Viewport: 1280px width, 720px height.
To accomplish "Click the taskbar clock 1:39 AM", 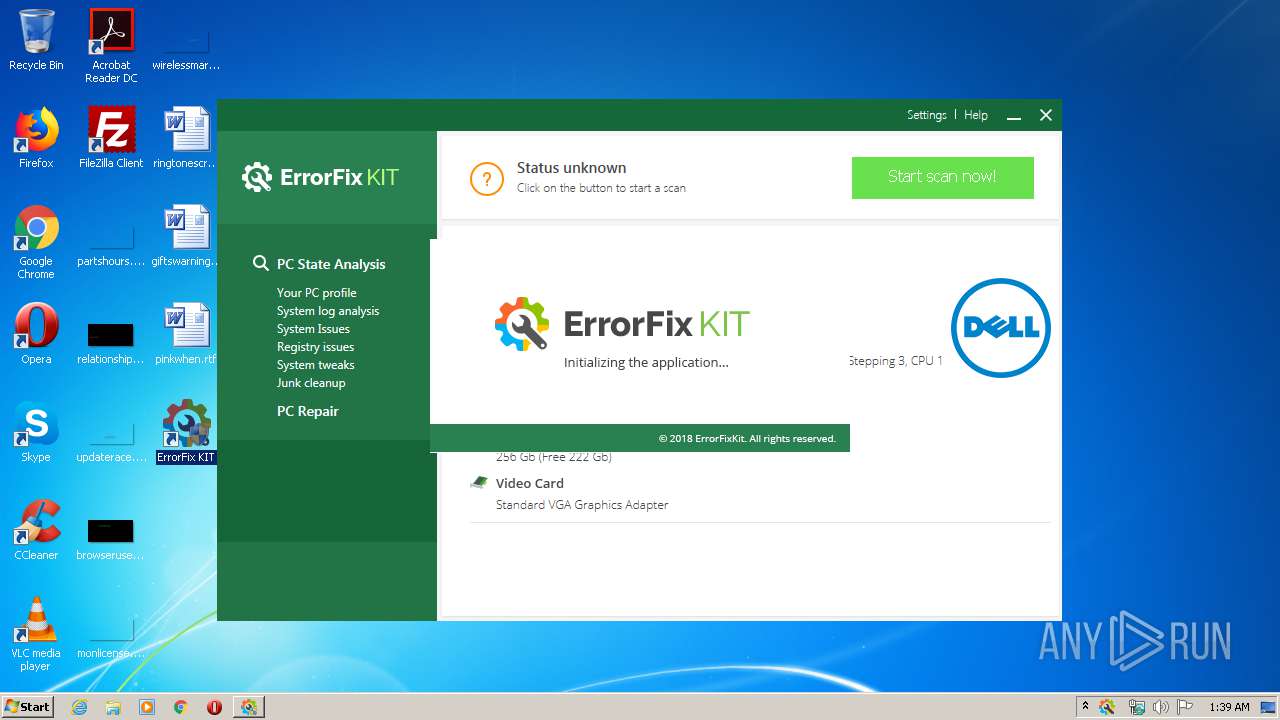I will pos(1229,707).
